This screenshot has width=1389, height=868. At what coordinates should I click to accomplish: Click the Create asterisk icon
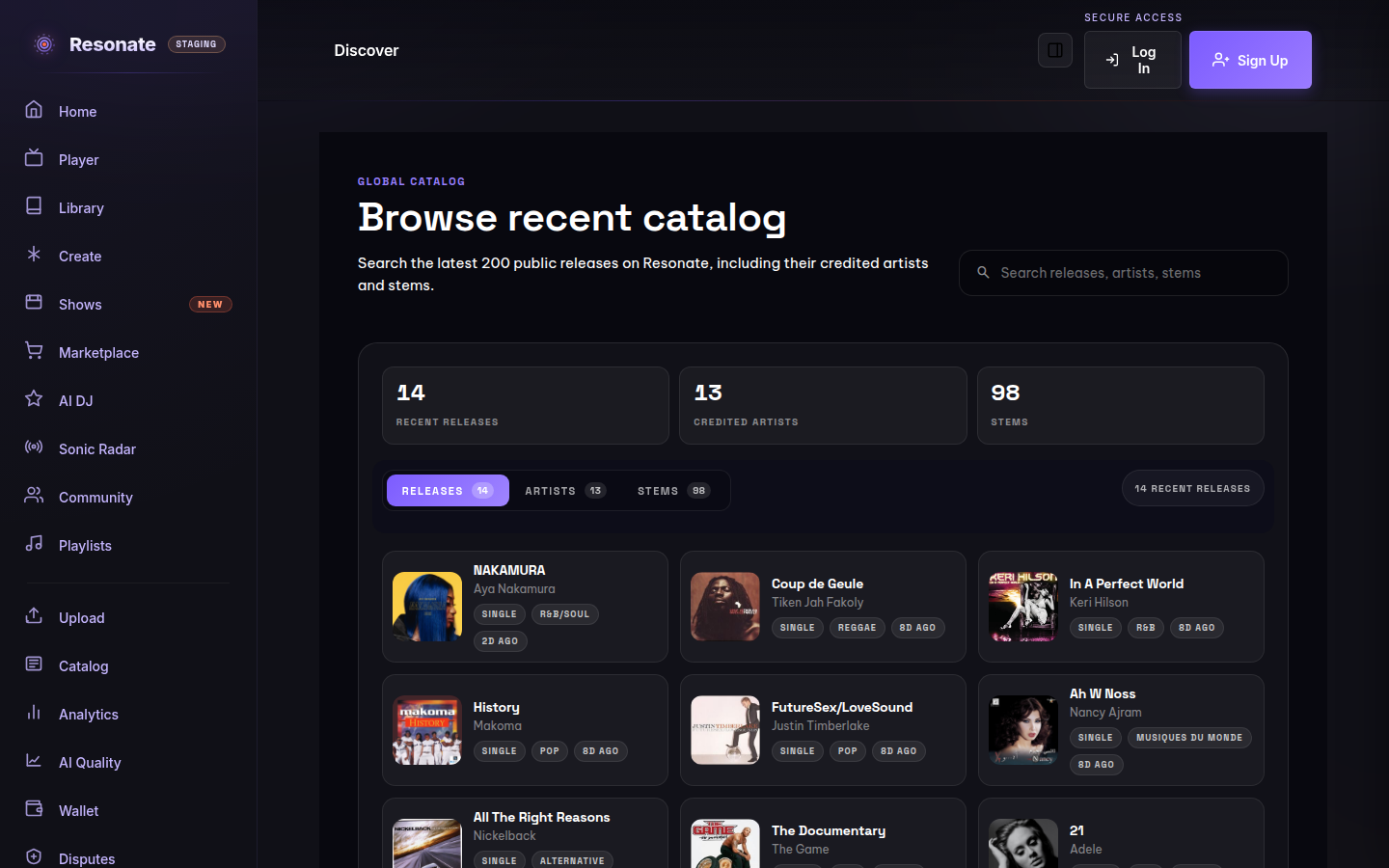tap(34, 254)
